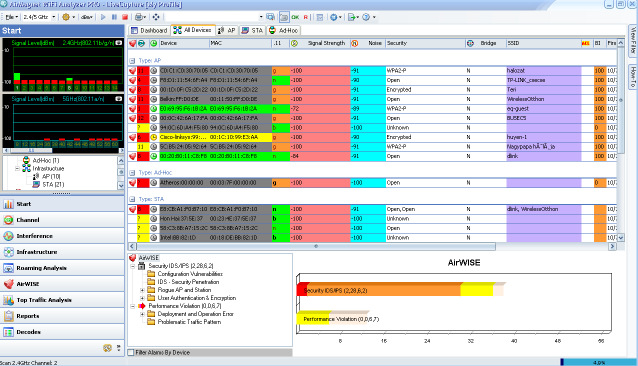Click the configure buttons icon below Decodes
Viewport: 638px width, 366px height.
107,348
